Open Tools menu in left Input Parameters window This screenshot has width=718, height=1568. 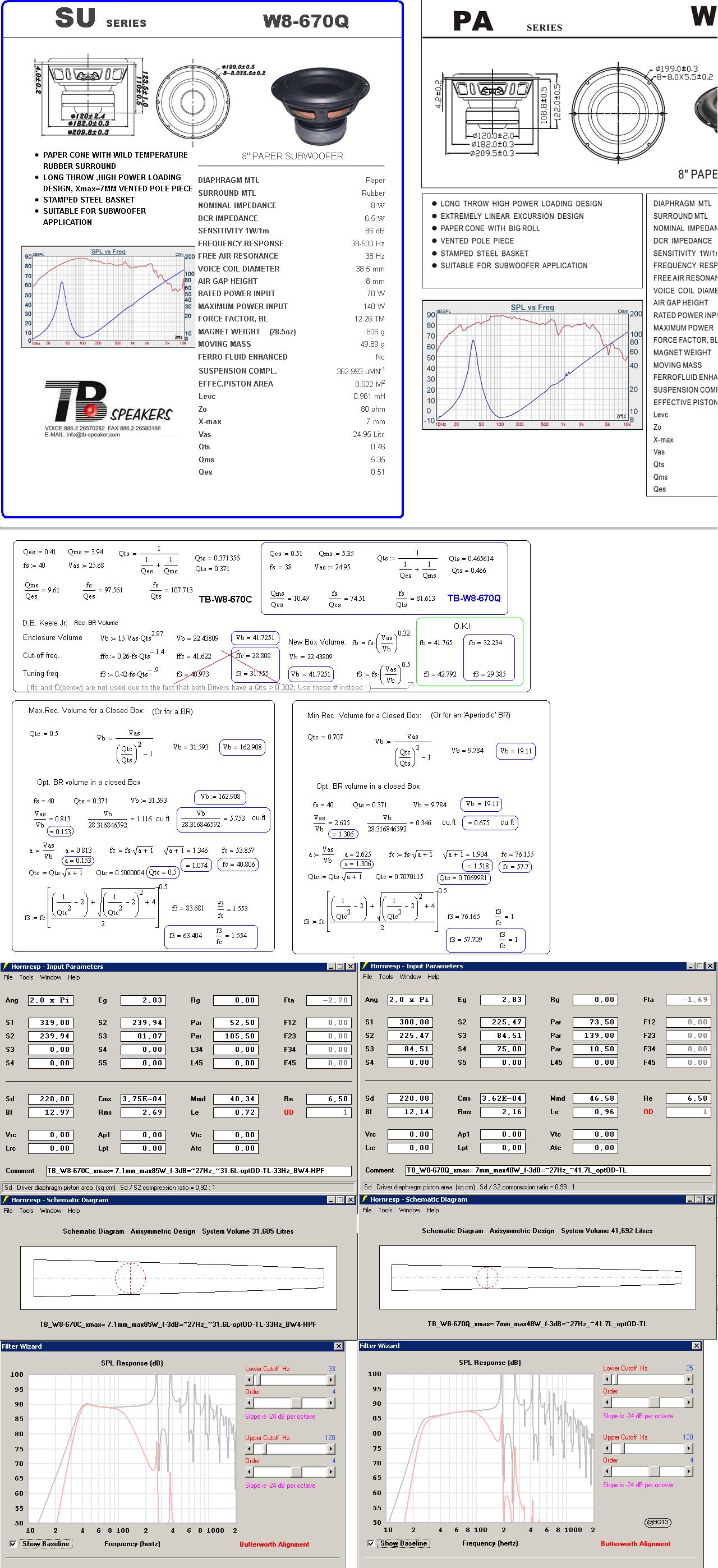pos(26,978)
